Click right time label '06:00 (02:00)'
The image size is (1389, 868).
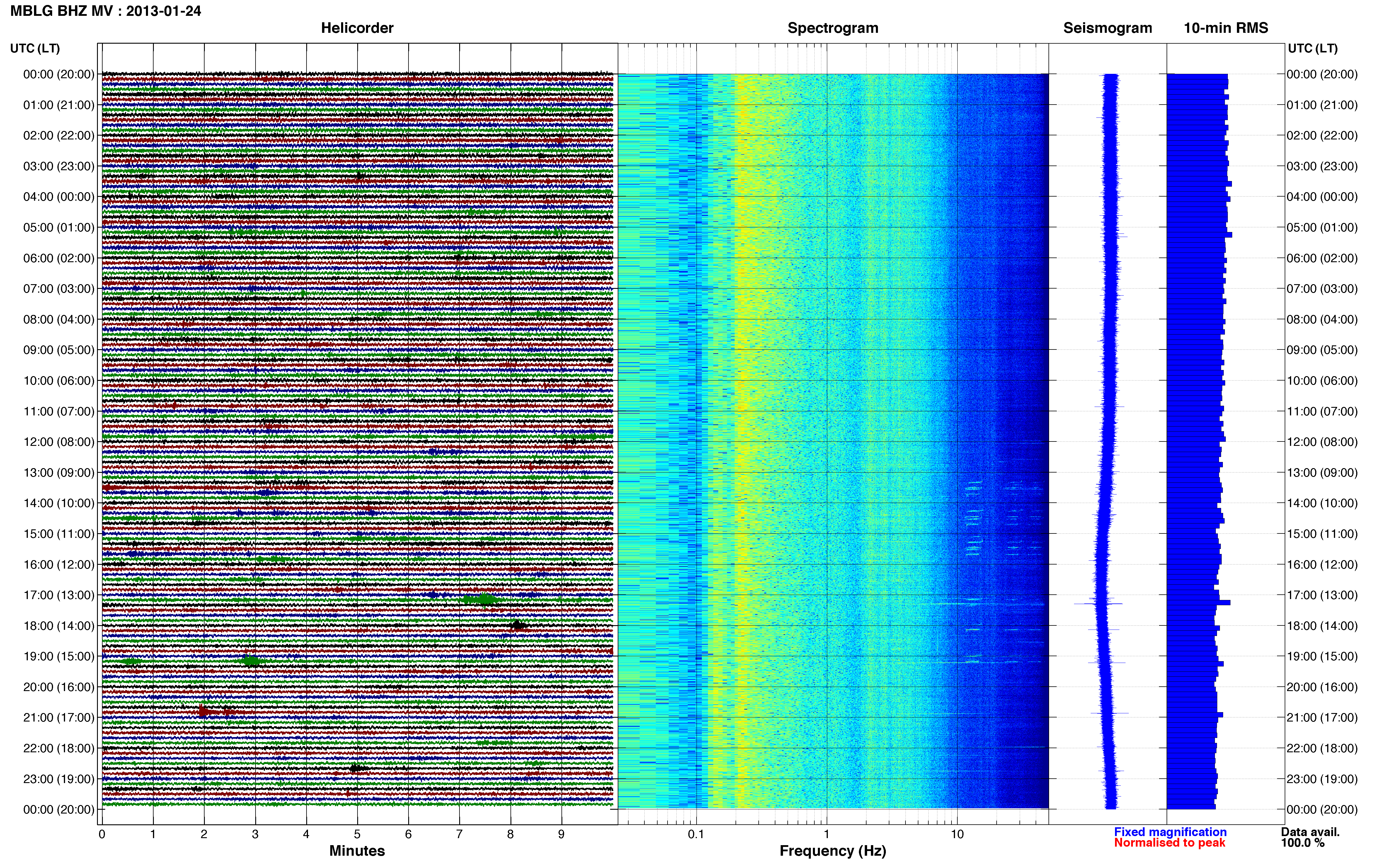[1322, 258]
